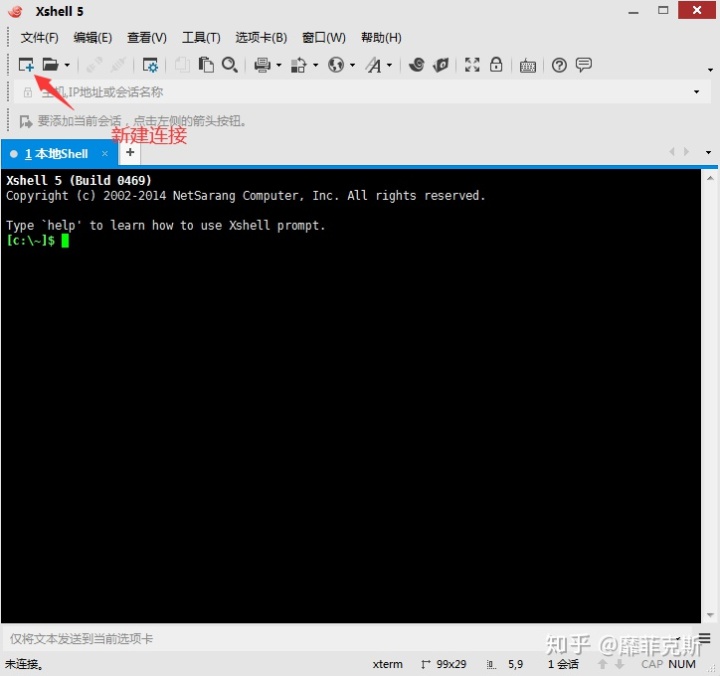The image size is (720, 676).
Task: Click the Print icon
Action: [x=262, y=65]
